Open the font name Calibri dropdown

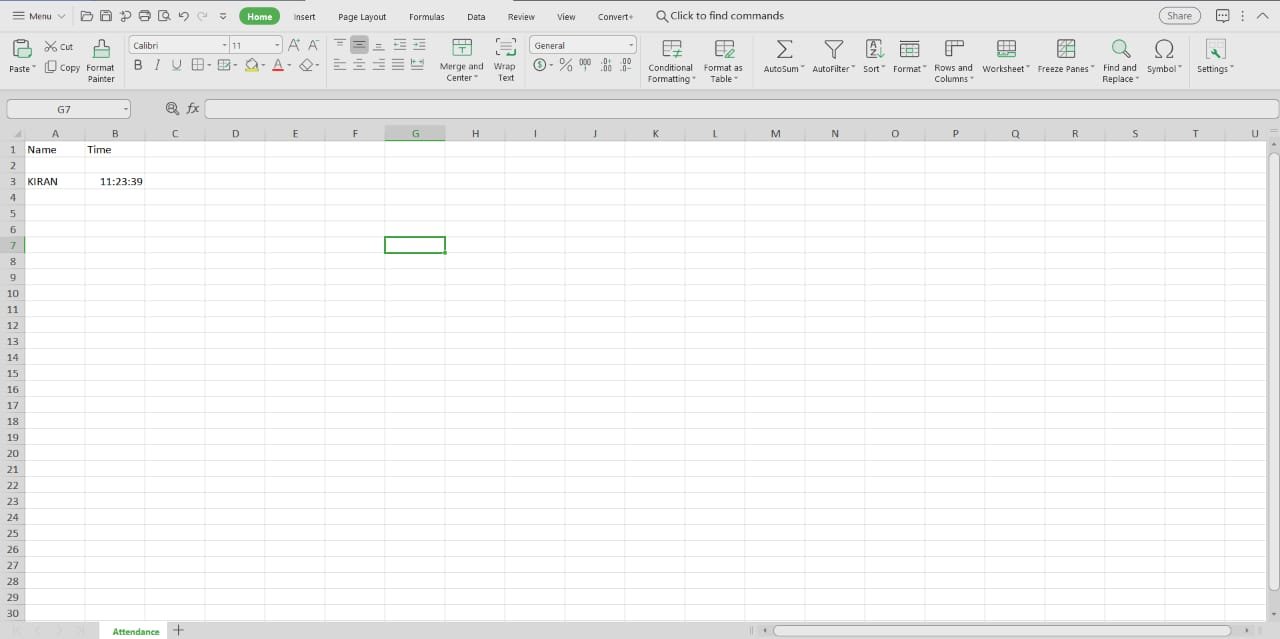224,46
